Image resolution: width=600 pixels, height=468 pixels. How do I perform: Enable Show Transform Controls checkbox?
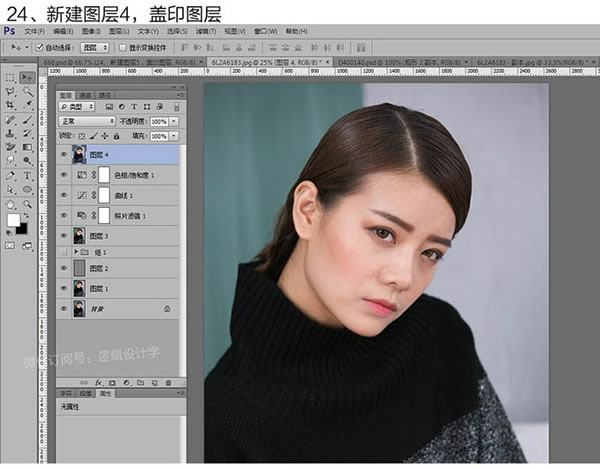tap(122, 47)
